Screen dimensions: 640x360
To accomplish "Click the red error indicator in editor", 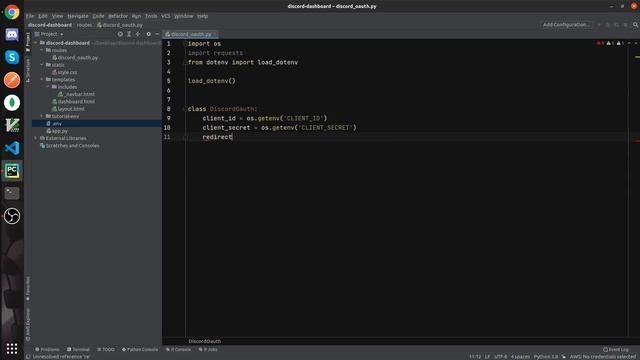I will coord(600,43).
